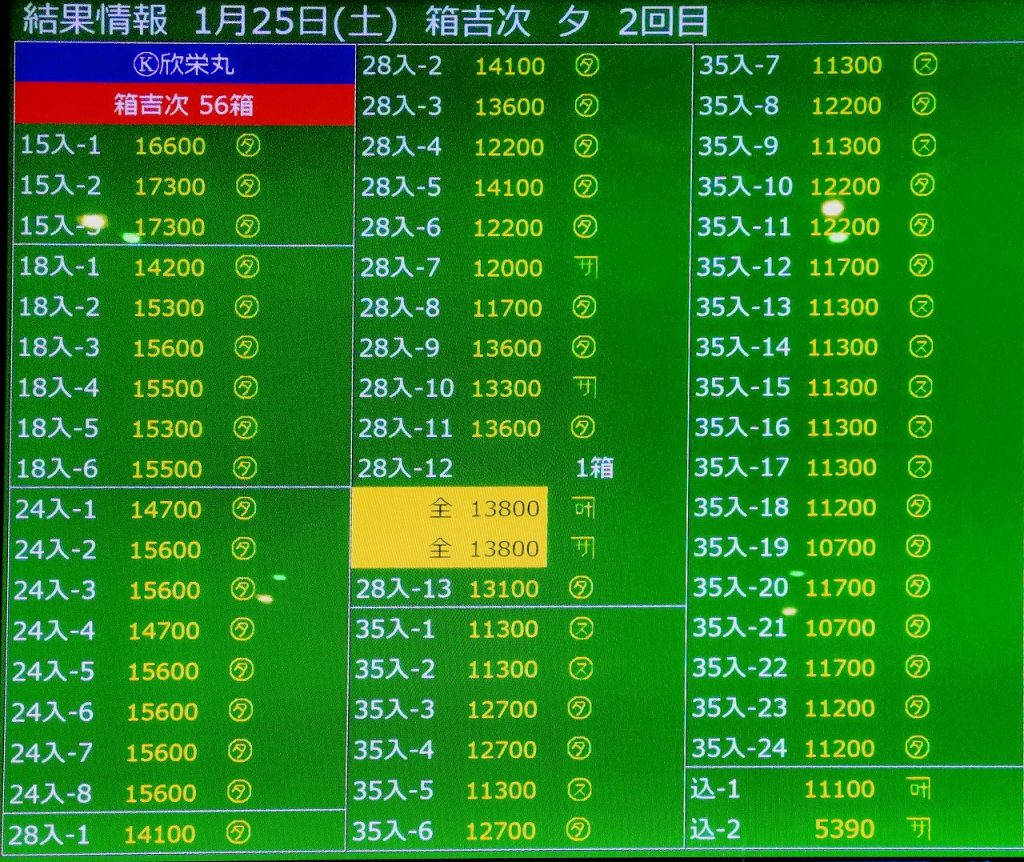Screen dimensions: 1024x862
Task: Click the circled mark beside 35入-7
Action: click(924, 65)
